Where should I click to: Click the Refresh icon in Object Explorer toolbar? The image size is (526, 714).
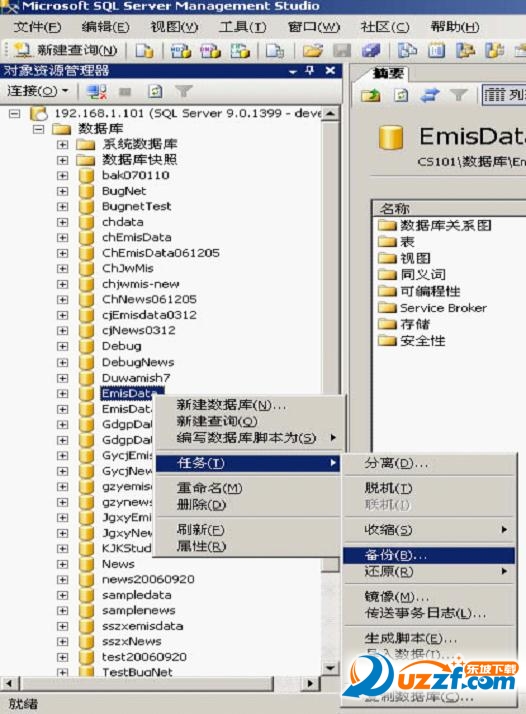pyautogui.click(x=155, y=92)
